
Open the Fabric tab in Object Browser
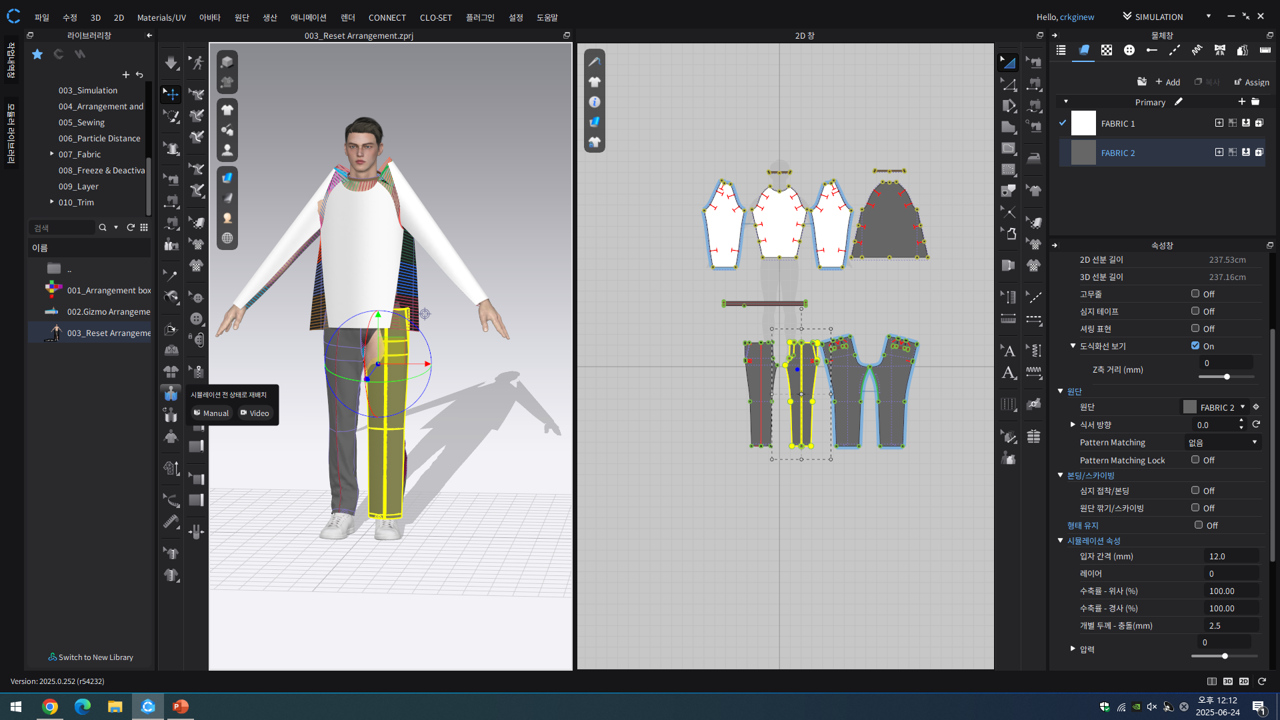pyautogui.click(x=1083, y=50)
